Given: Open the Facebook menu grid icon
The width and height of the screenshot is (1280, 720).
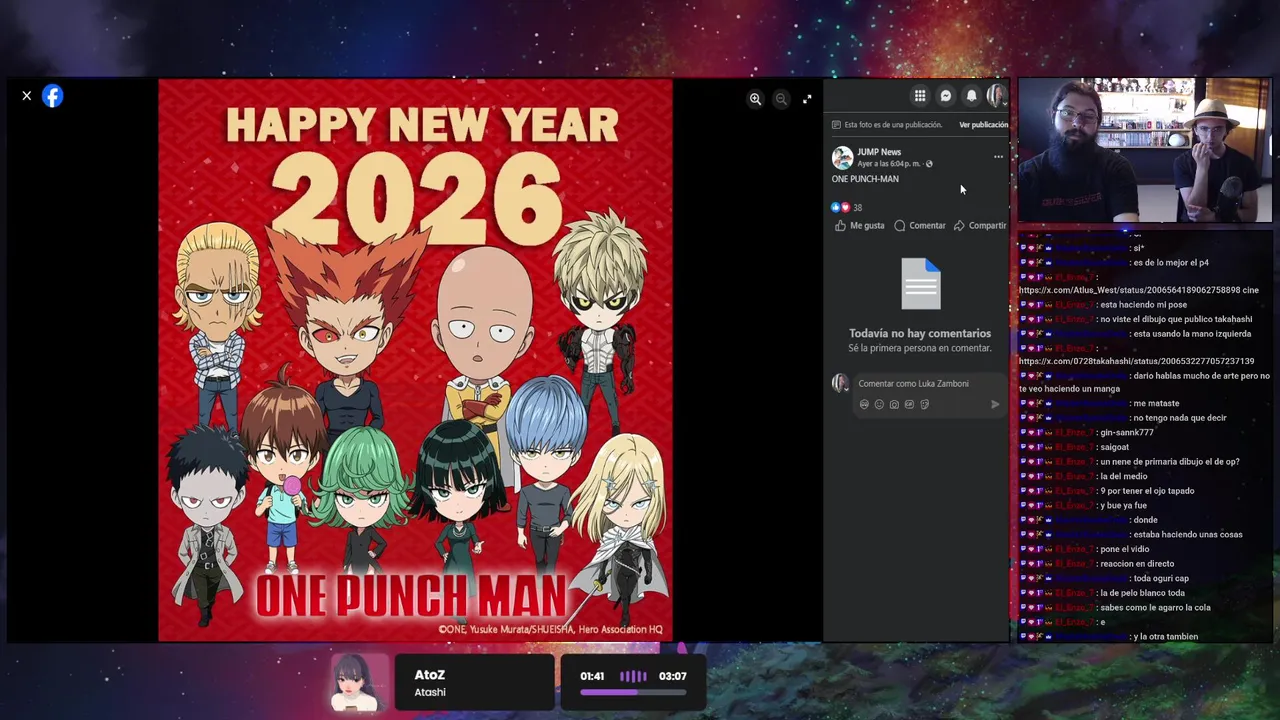Looking at the screenshot, I should pyautogui.click(x=920, y=96).
